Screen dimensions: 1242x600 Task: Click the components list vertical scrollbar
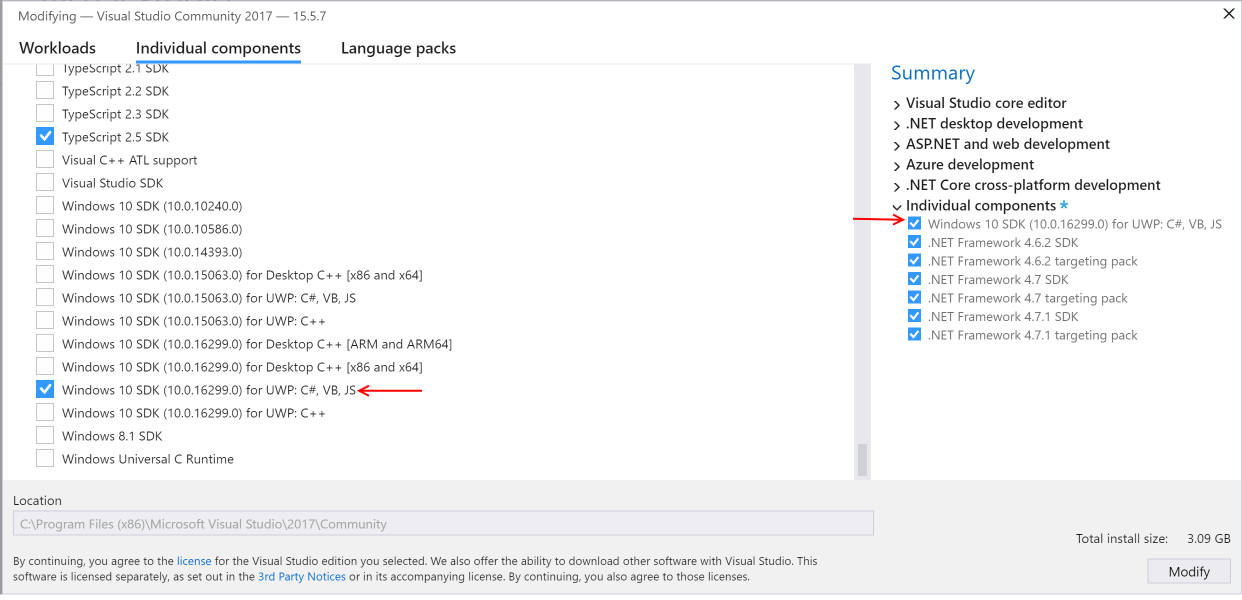[x=862, y=459]
